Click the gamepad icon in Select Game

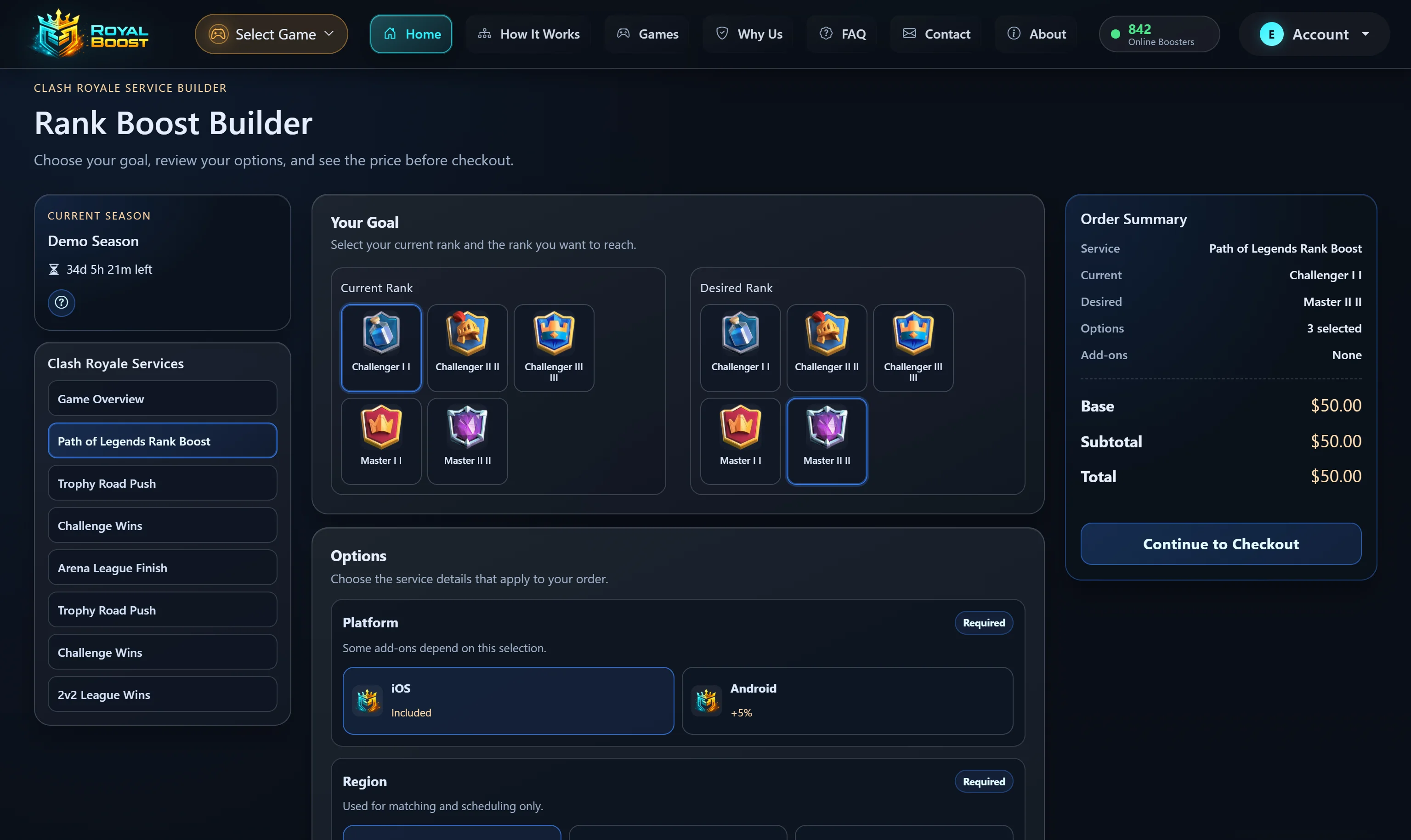tap(219, 34)
